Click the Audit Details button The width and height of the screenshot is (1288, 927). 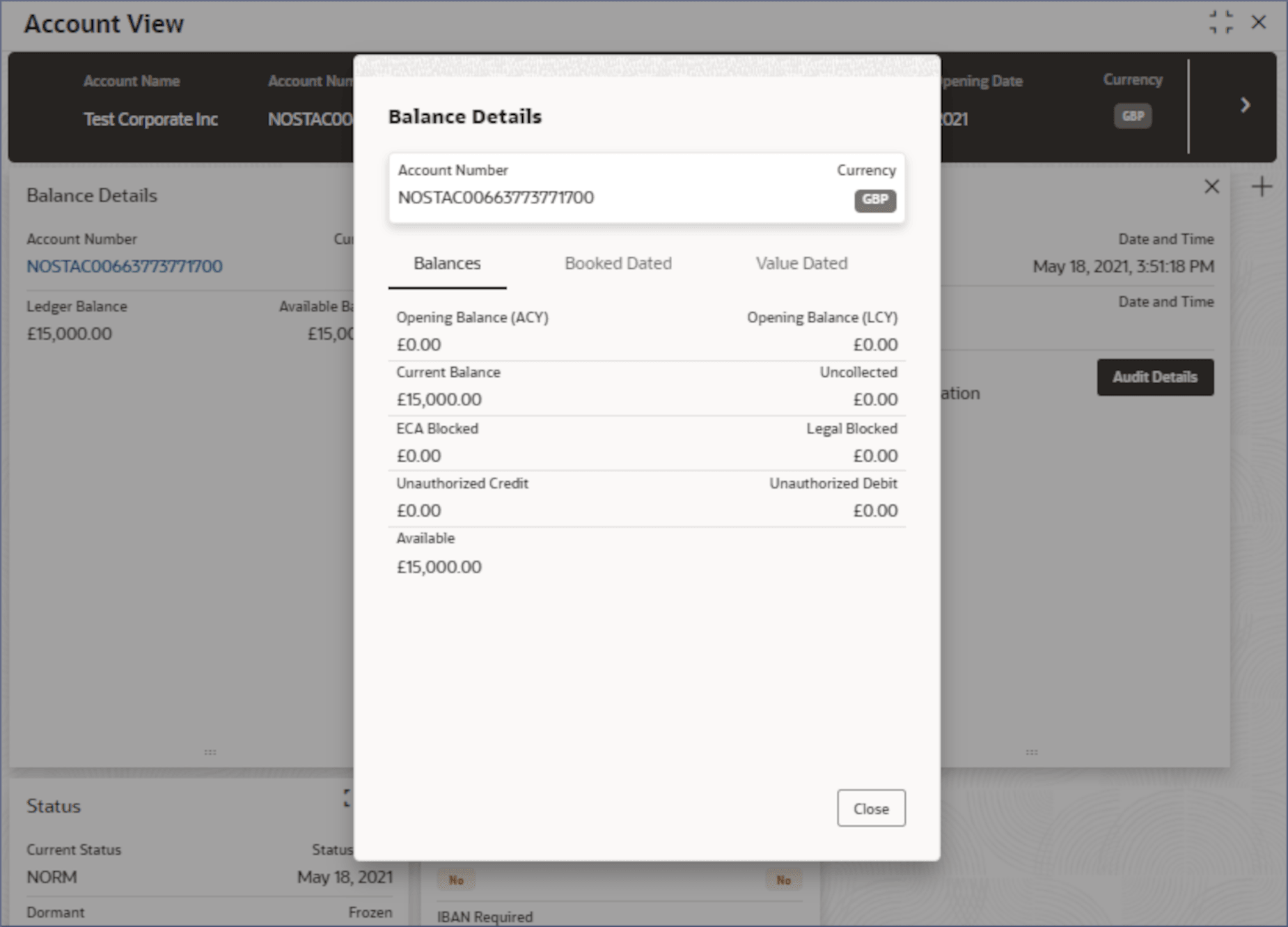pos(1155,377)
